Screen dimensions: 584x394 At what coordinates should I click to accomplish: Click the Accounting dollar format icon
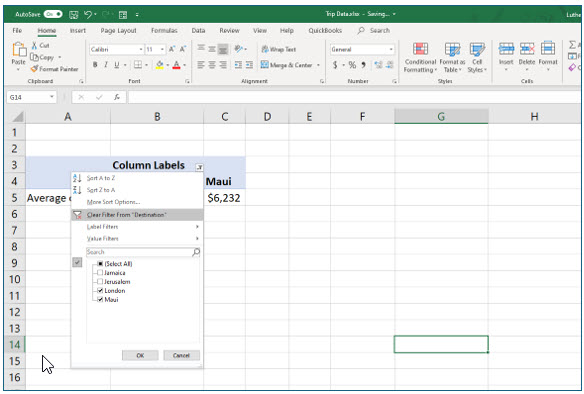point(335,65)
